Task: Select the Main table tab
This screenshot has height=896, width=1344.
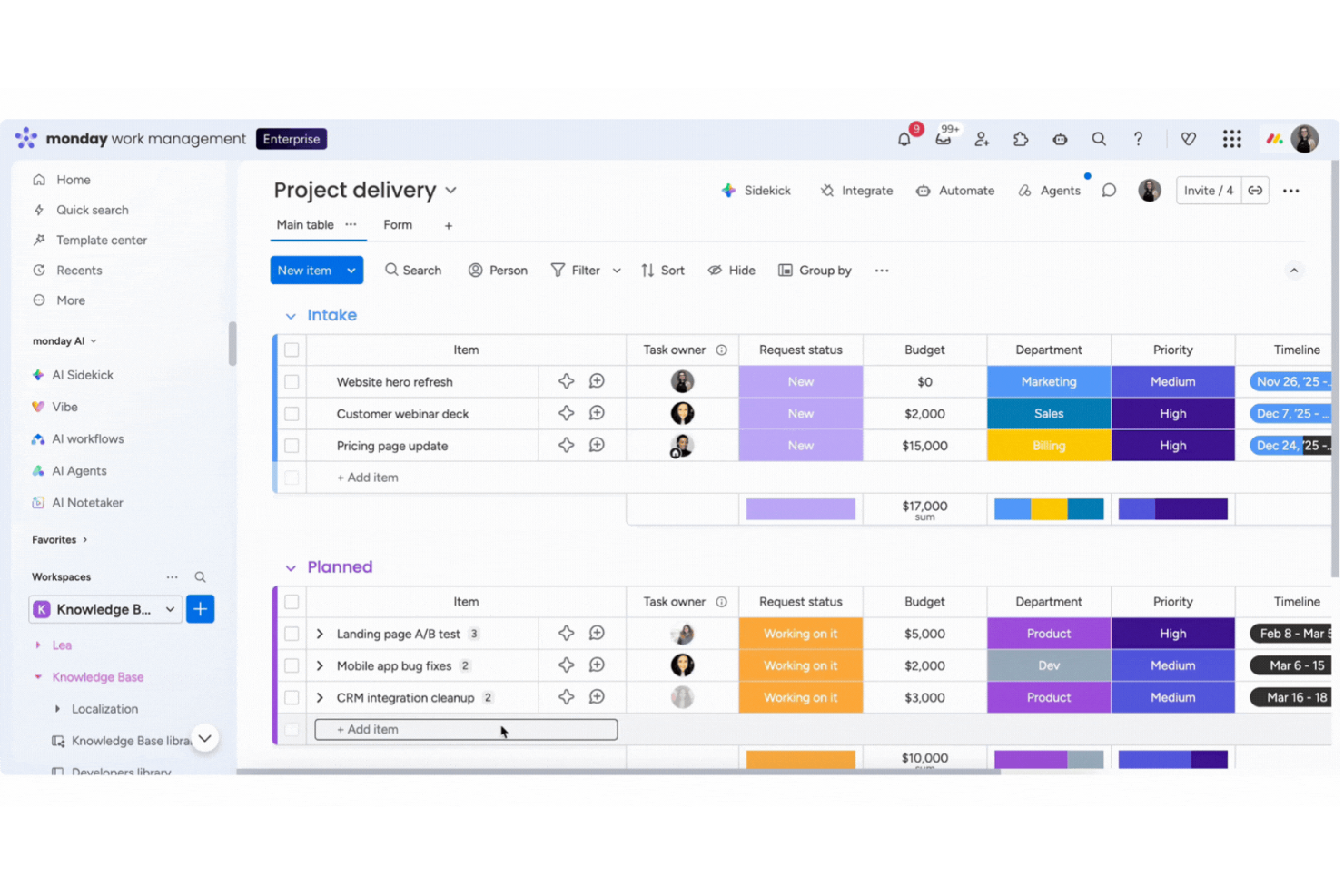Action: click(305, 225)
